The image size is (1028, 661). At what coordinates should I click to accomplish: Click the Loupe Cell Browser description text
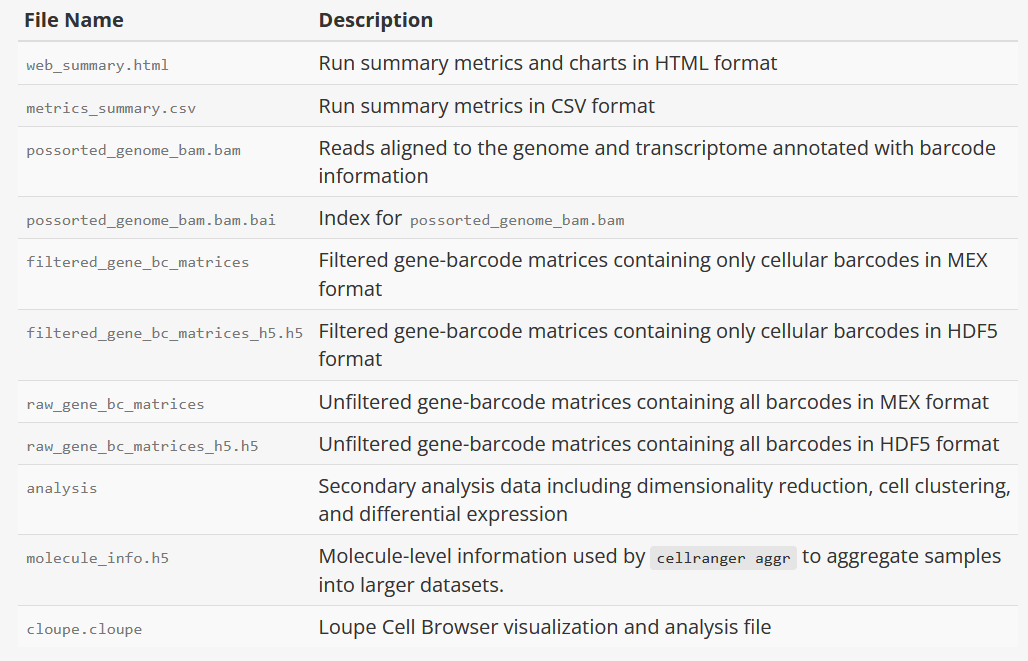(545, 628)
